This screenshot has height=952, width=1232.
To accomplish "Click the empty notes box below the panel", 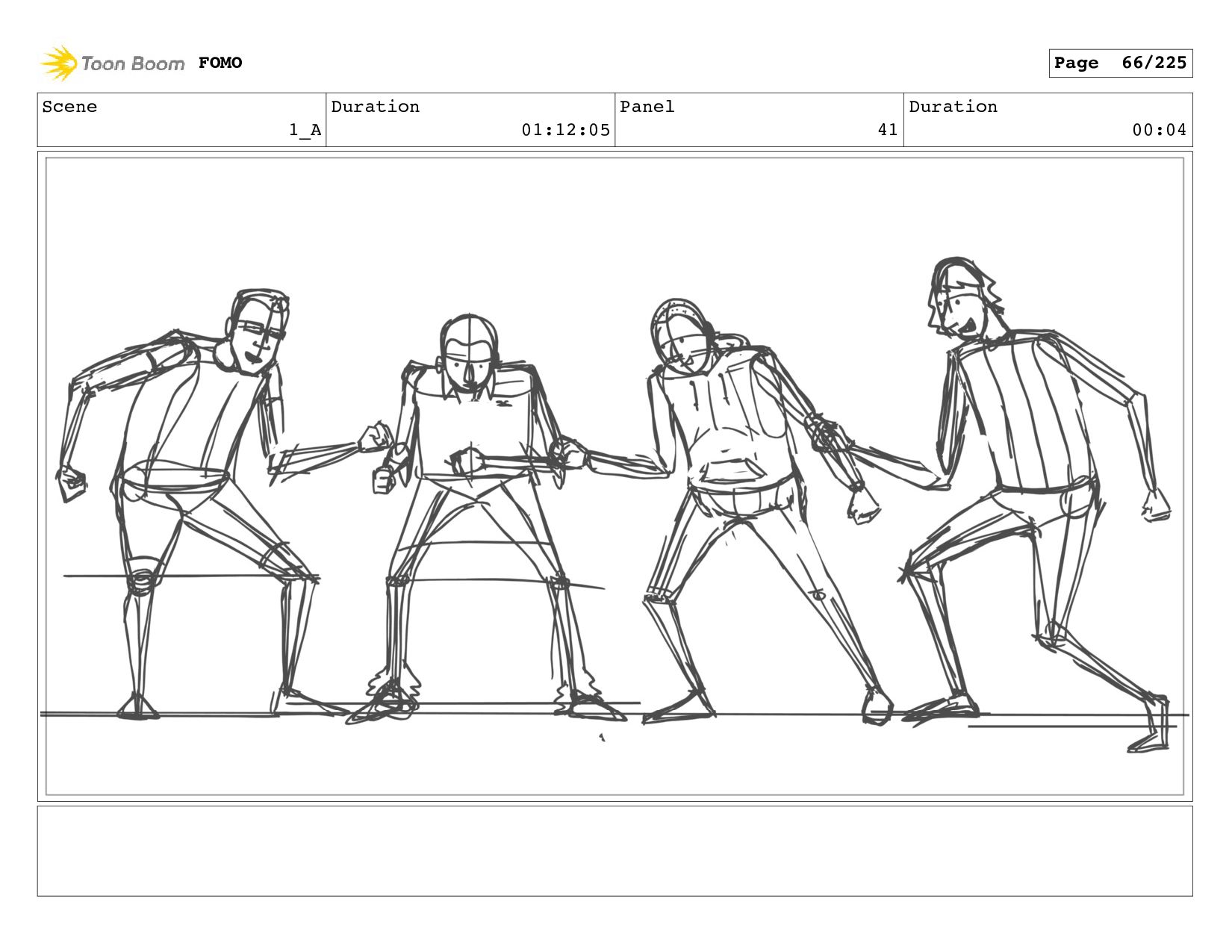I will 615,850.
